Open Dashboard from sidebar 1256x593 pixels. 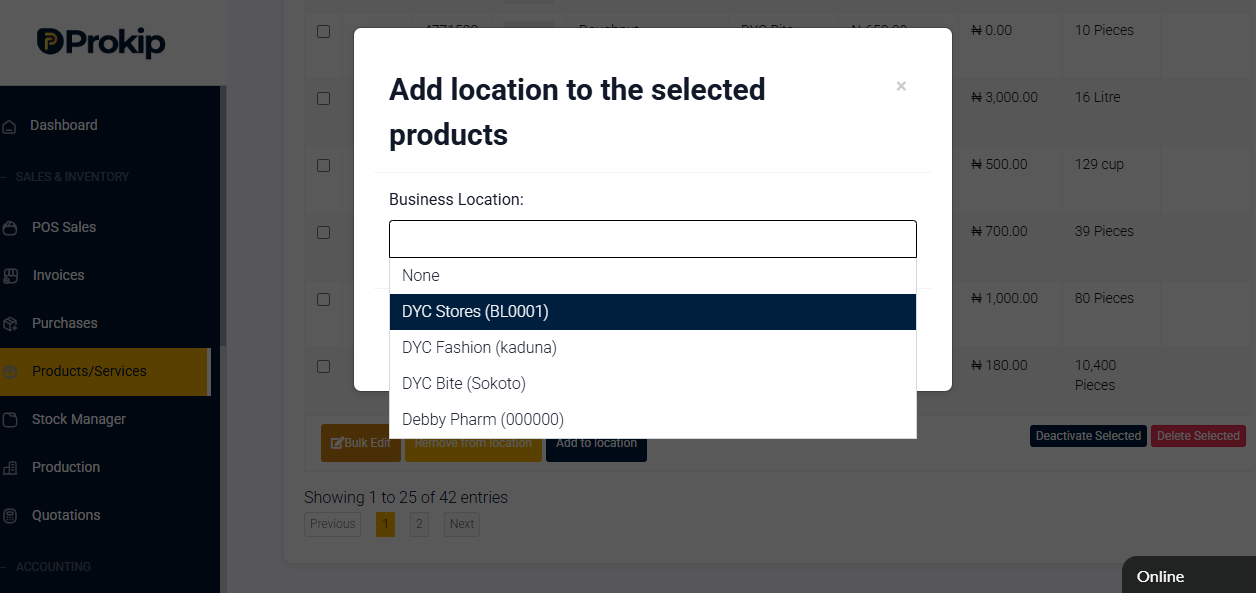point(64,125)
